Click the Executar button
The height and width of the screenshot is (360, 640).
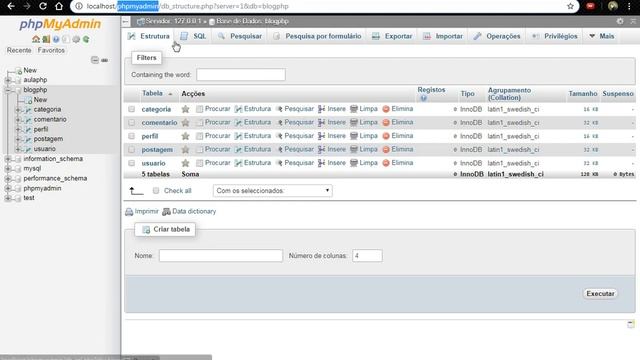coord(600,293)
